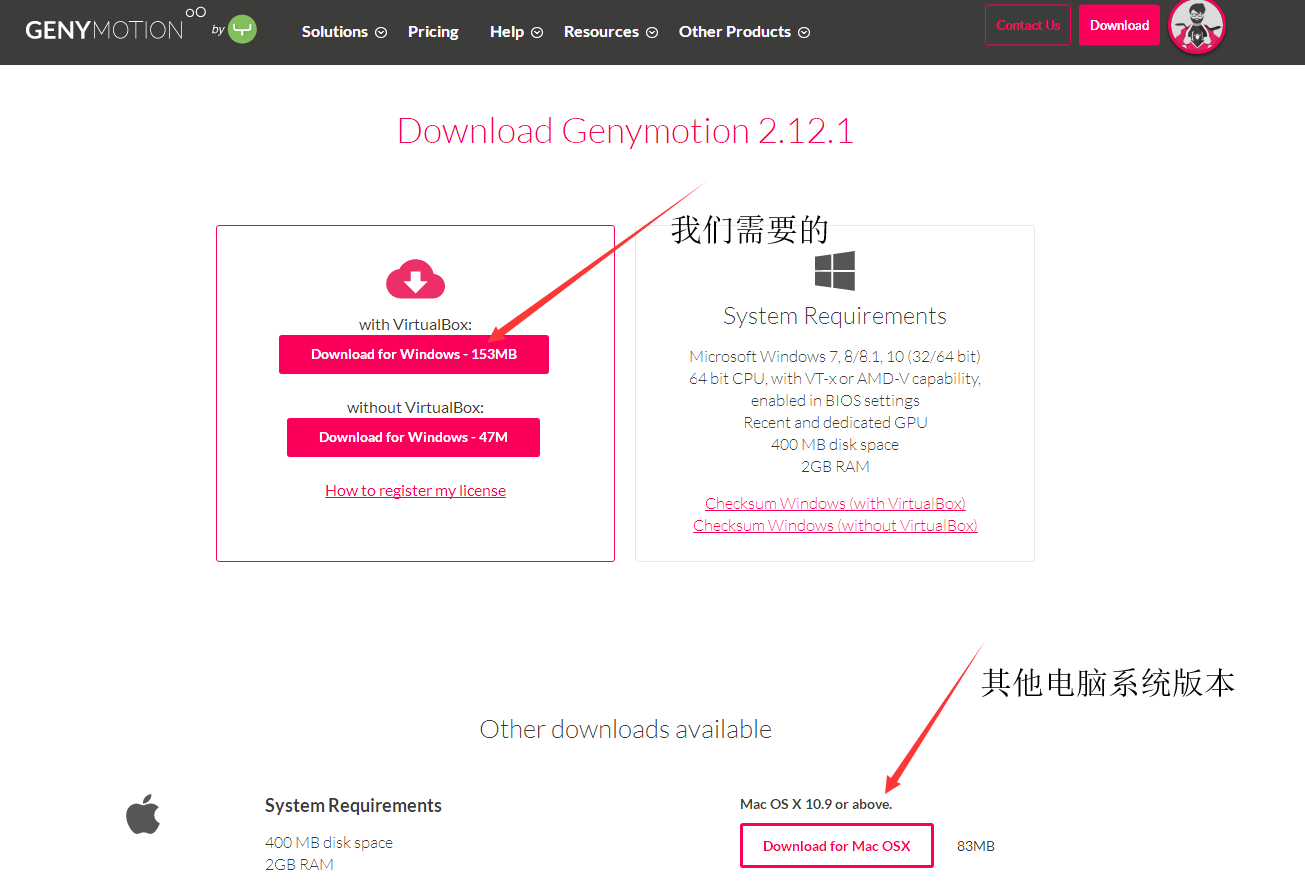The width and height of the screenshot is (1305, 892).
Task: Click the Download button in header
Action: (1119, 25)
